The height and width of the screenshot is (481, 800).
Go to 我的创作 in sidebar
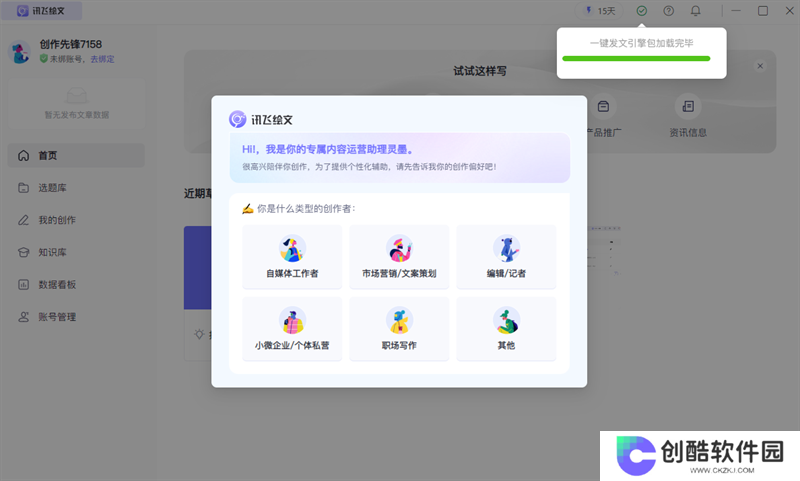(76, 220)
